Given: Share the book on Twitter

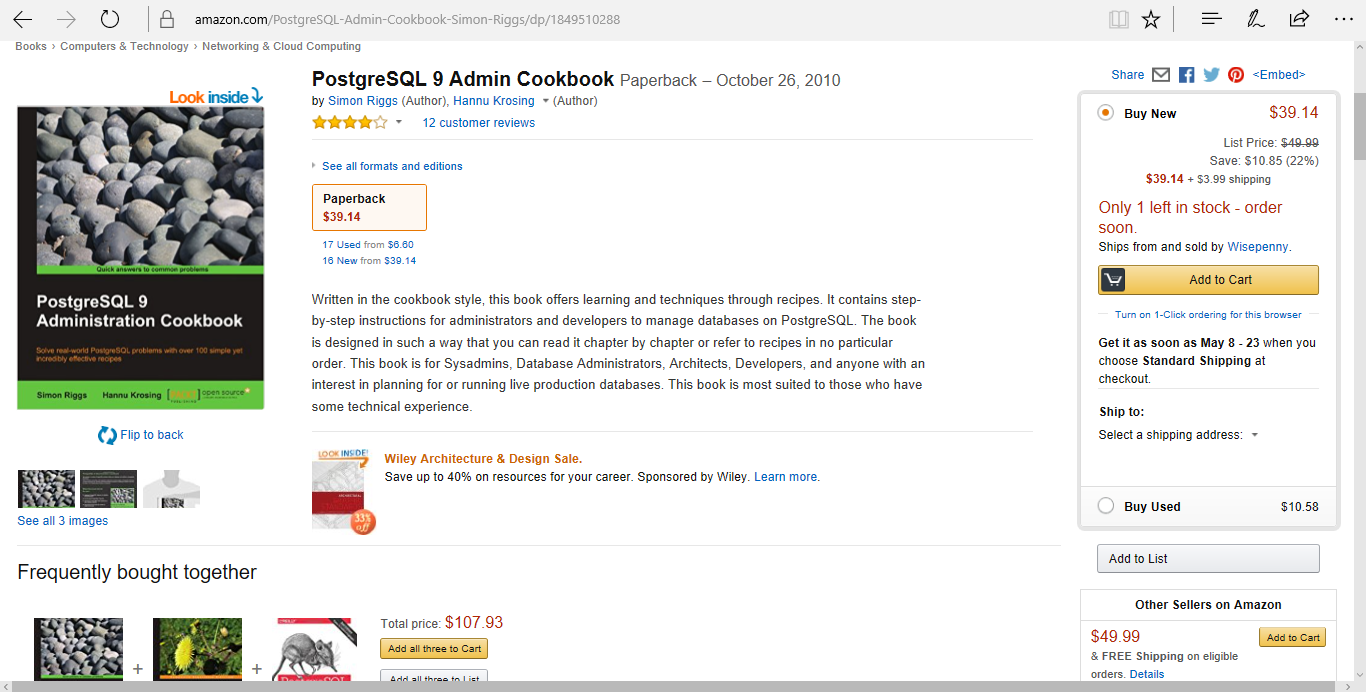Looking at the screenshot, I should (x=1210, y=74).
